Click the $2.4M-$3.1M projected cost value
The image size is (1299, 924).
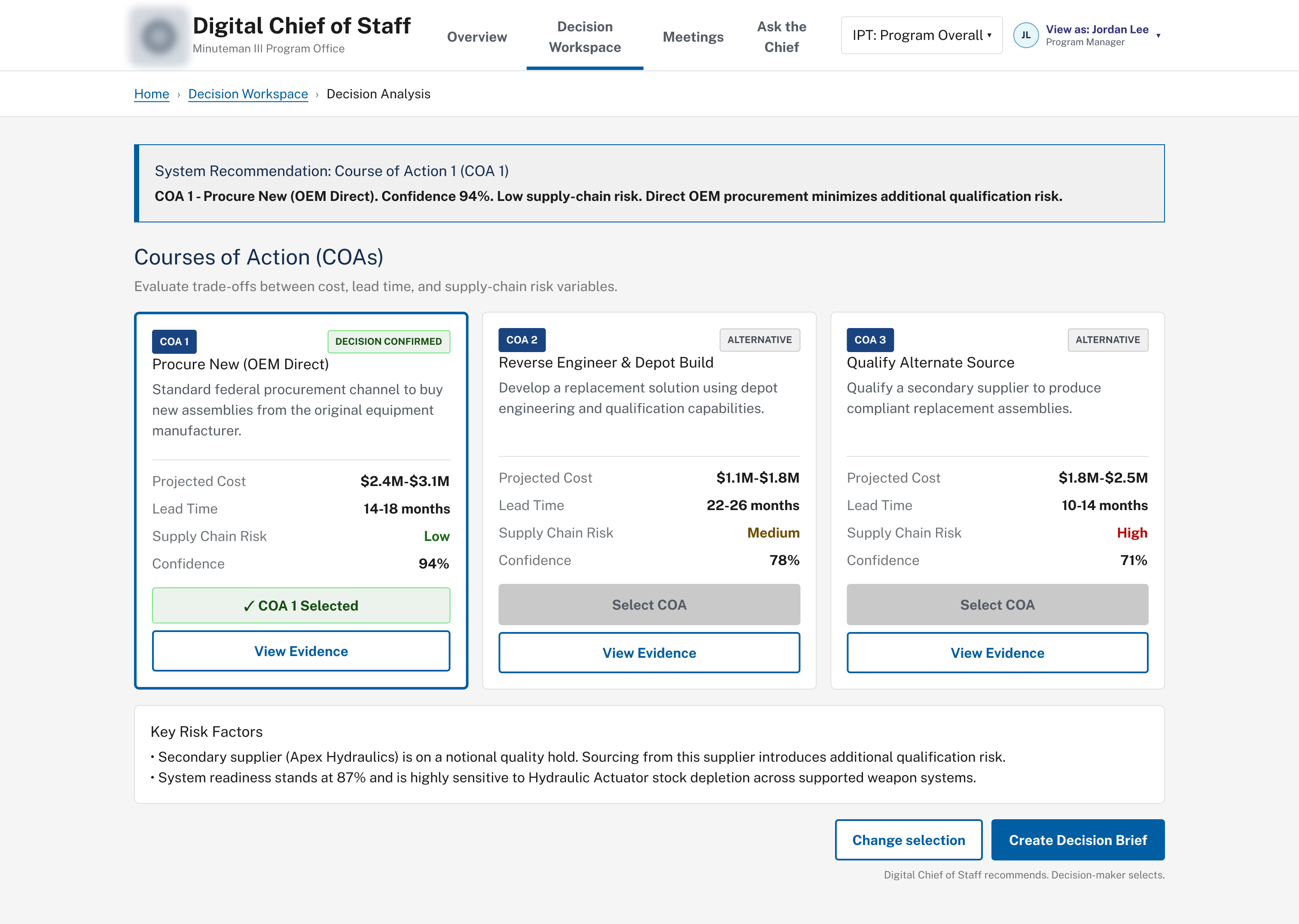(x=405, y=481)
